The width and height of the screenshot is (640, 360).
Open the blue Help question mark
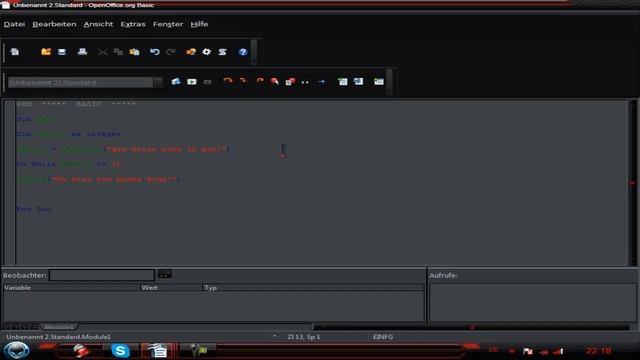[x=243, y=52]
